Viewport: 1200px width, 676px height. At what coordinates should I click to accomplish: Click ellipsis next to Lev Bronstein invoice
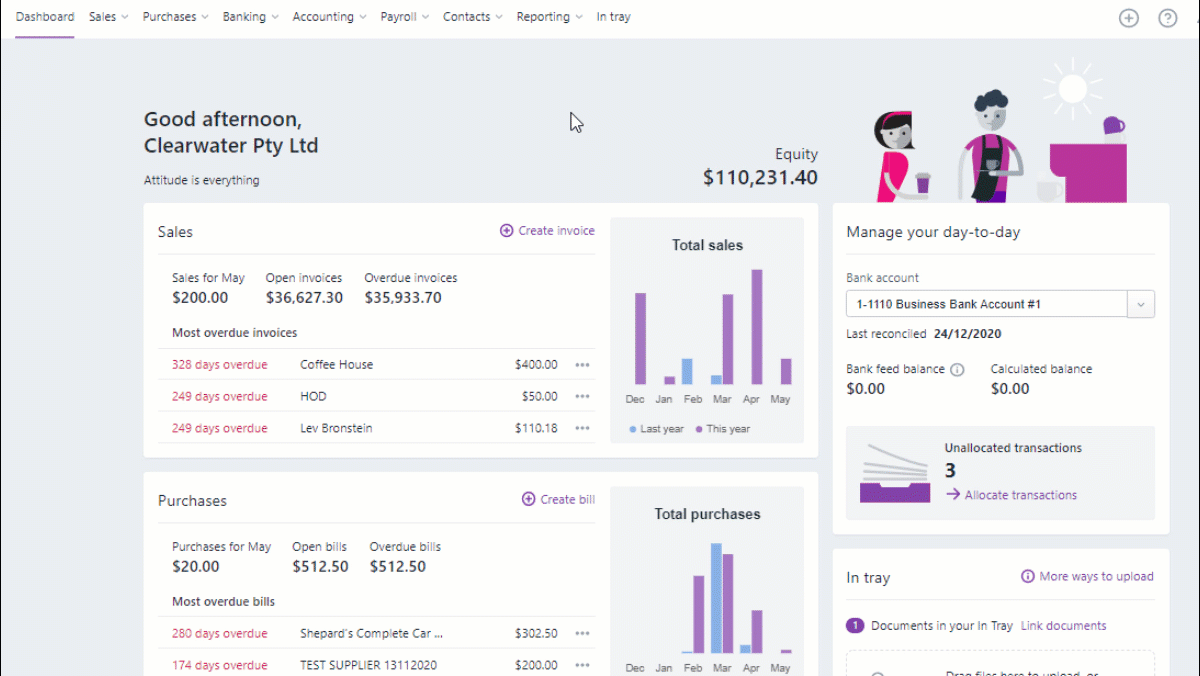click(x=582, y=429)
